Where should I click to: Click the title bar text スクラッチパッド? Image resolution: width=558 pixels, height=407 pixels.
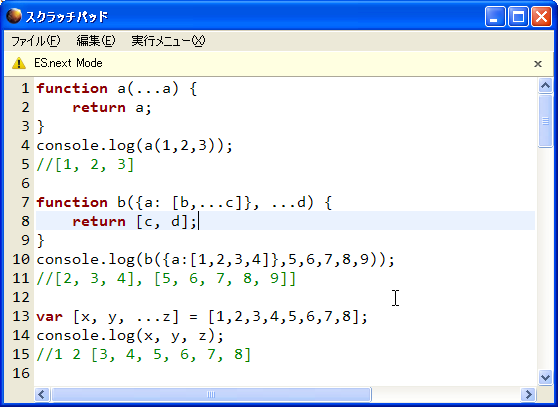(66, 17)
